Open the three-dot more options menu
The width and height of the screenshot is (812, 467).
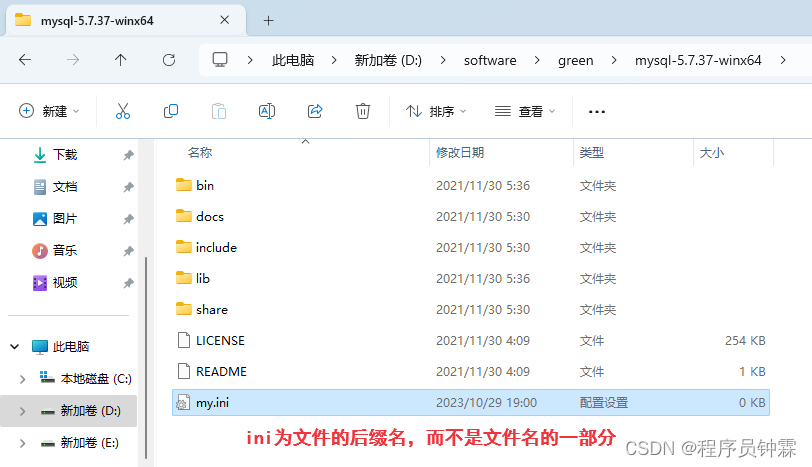597,111
